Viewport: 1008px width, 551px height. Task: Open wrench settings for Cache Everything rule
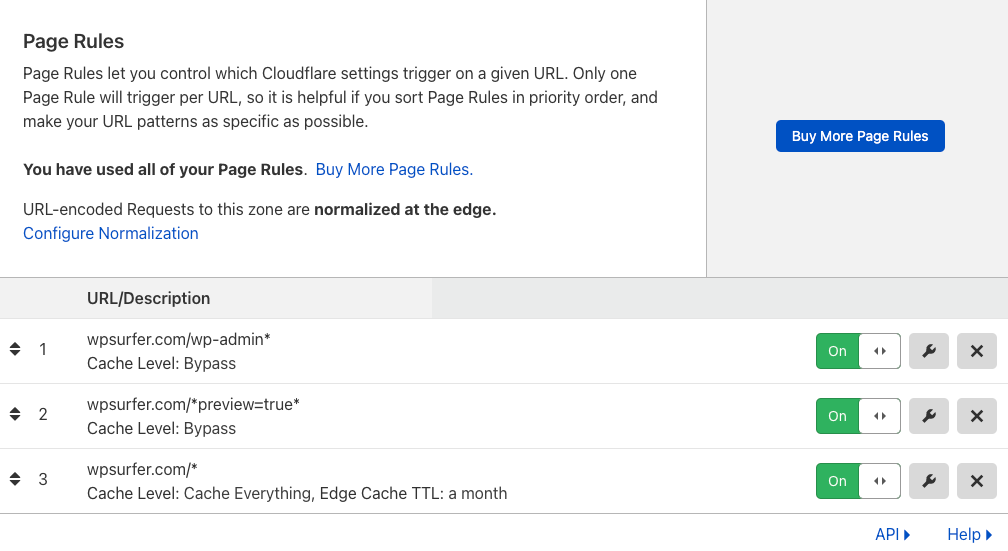929,481
